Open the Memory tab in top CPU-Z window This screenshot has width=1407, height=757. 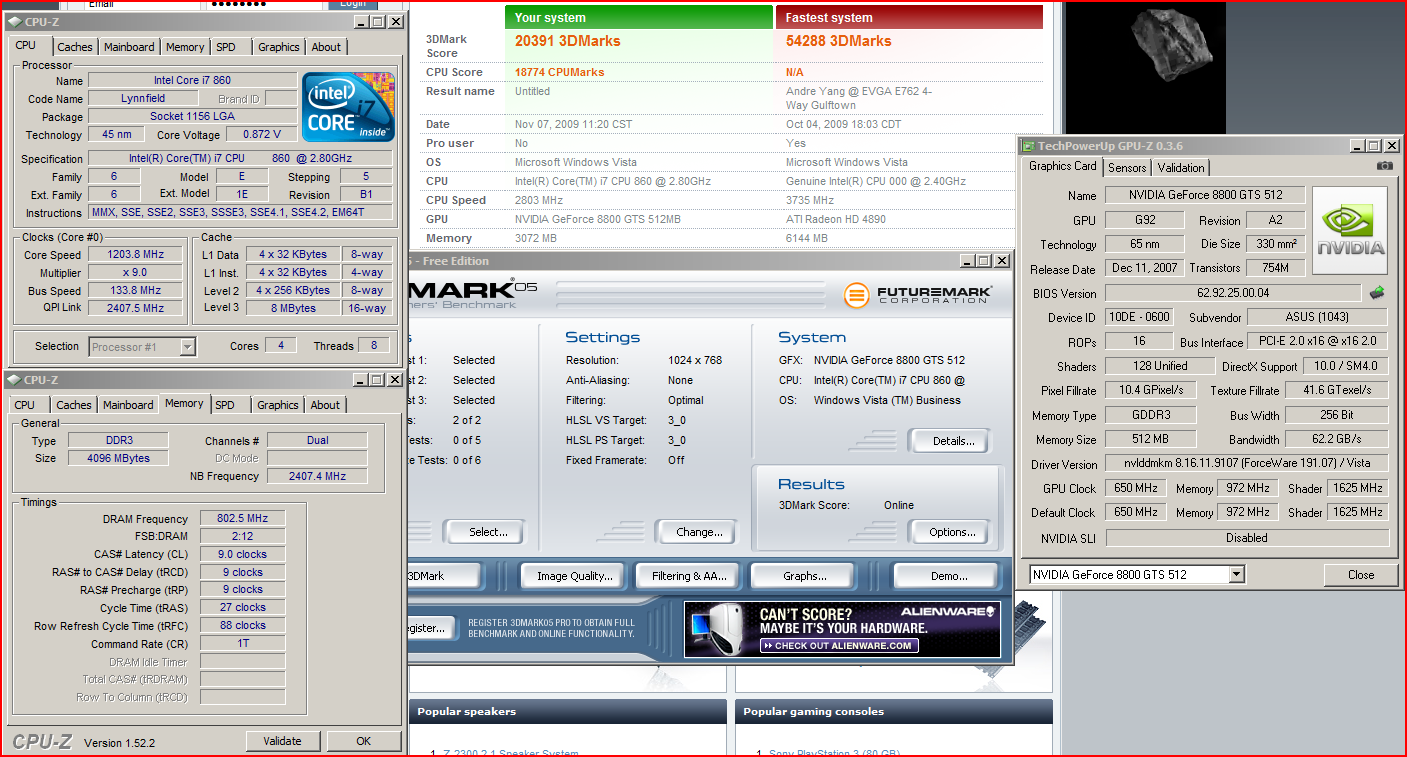click(185, 47)
